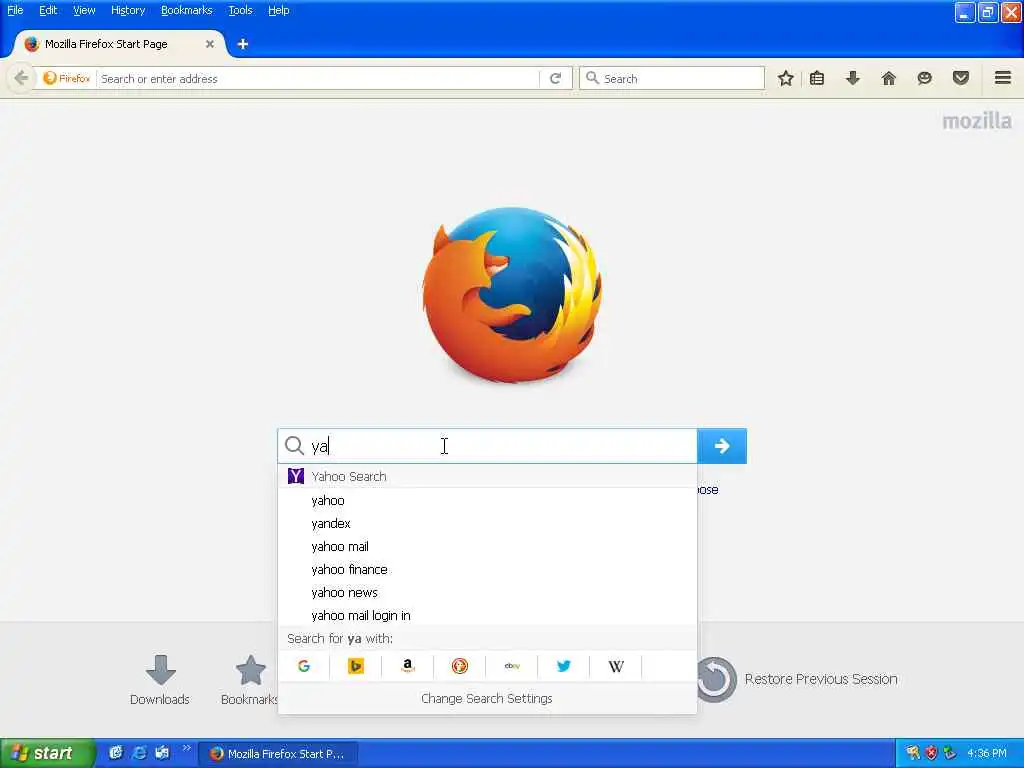Image resolution: width=1024 pixels, height=768 pixels.
Task: Close the Mozilla Firefox Start Page tab
Action: (210, 44)
